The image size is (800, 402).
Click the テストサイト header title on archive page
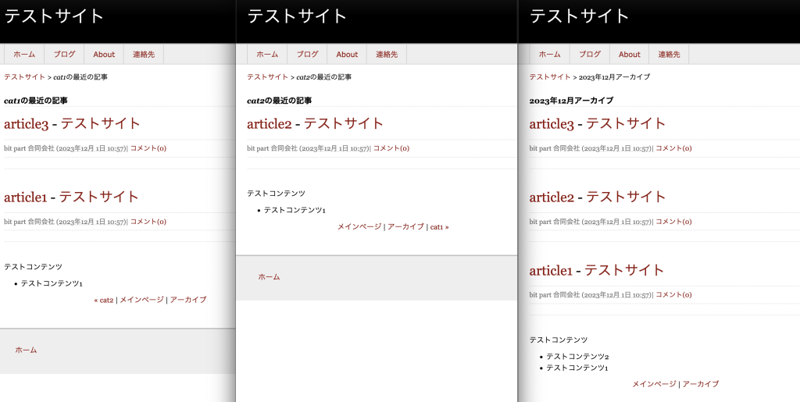click(579, 17)
